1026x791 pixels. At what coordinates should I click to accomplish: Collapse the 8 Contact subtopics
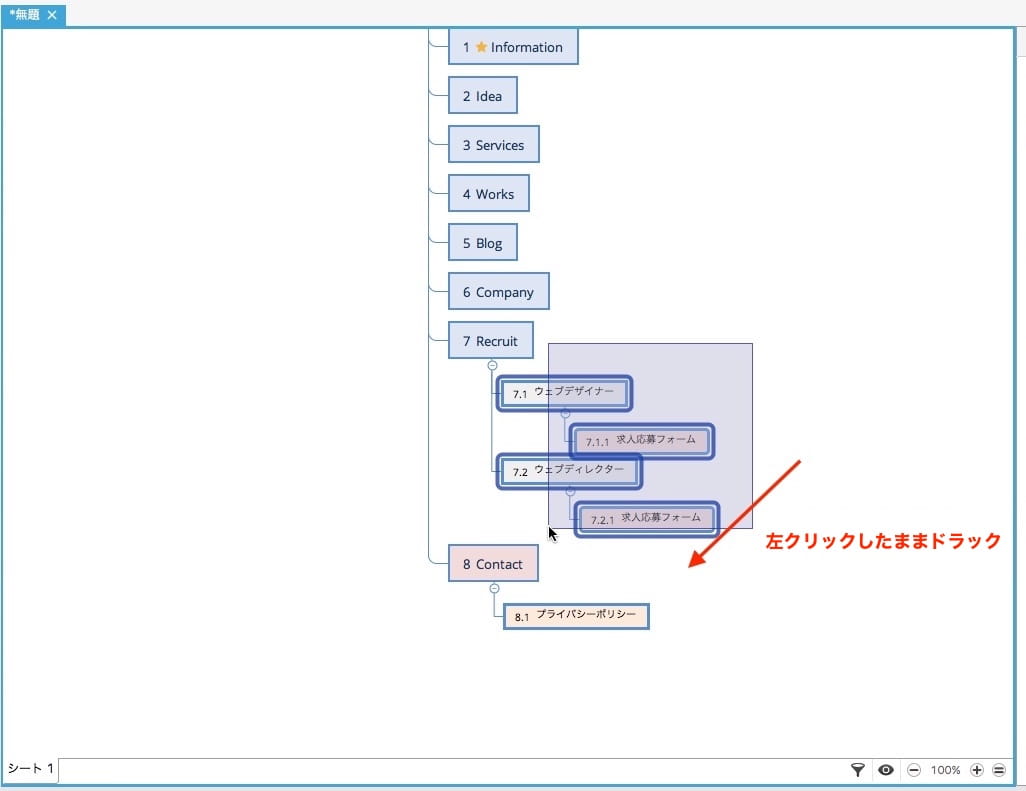click(x=495, y=588)
